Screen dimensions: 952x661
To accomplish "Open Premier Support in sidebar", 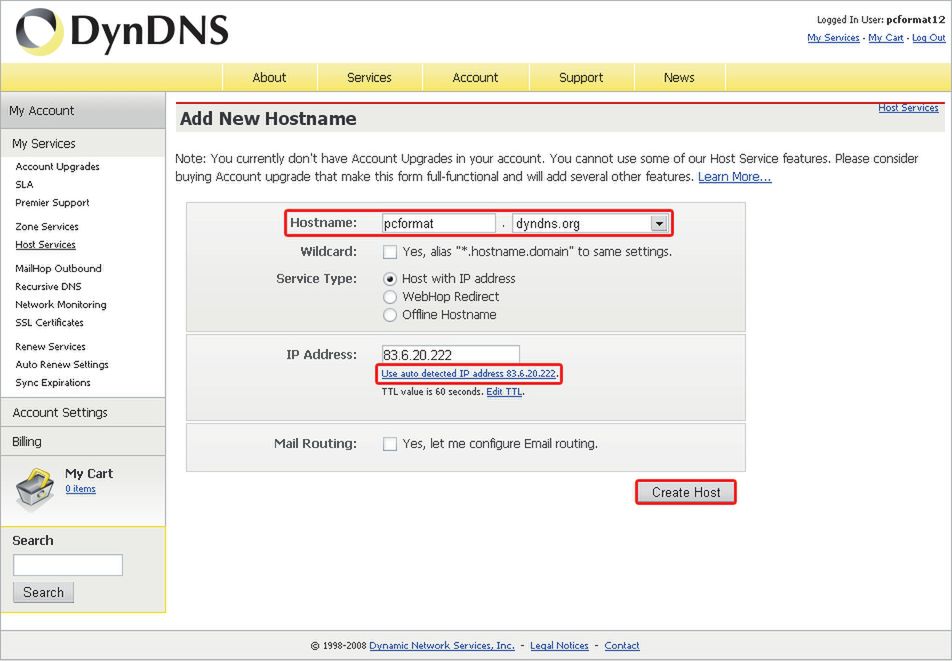I will pyautogui.click(x=52, y=203).
